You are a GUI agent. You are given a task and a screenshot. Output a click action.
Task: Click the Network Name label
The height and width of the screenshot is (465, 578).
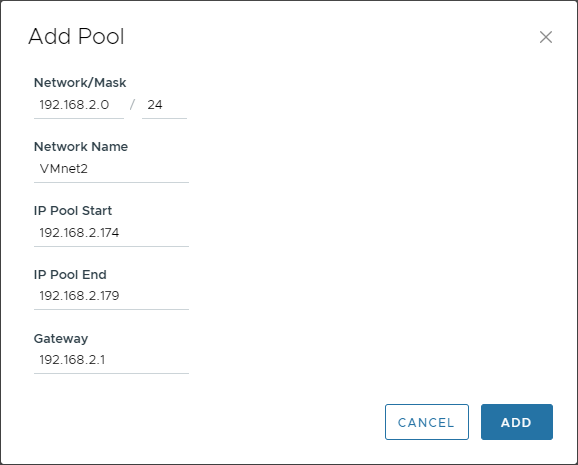[x=81, y=147]
